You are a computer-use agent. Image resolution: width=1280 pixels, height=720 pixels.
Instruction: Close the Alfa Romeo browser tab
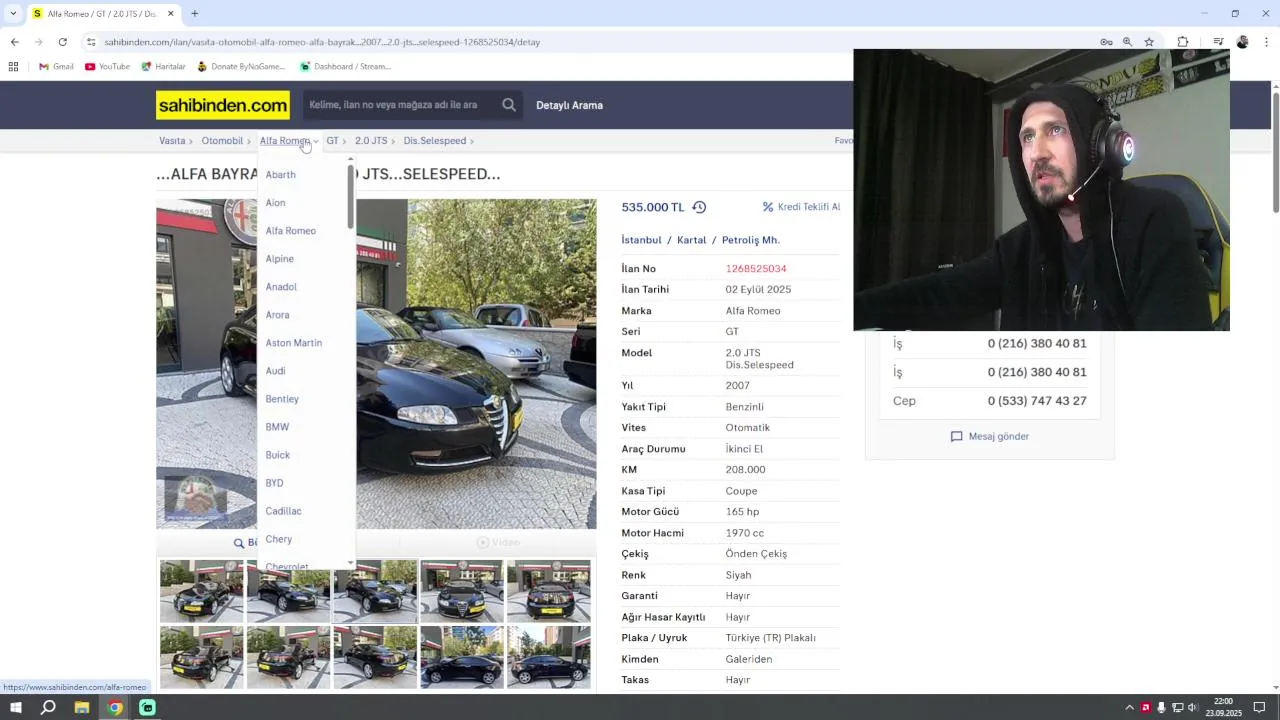click(170, 14)
